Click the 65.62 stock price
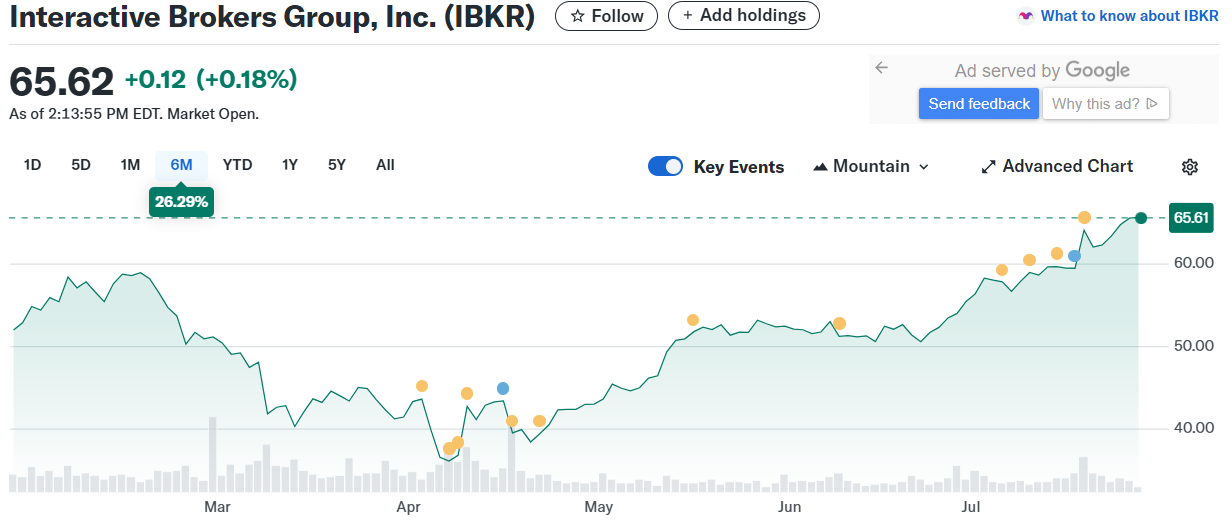Image resolution: width=1232 pixels, height=522 pixels. click(61, 83)
